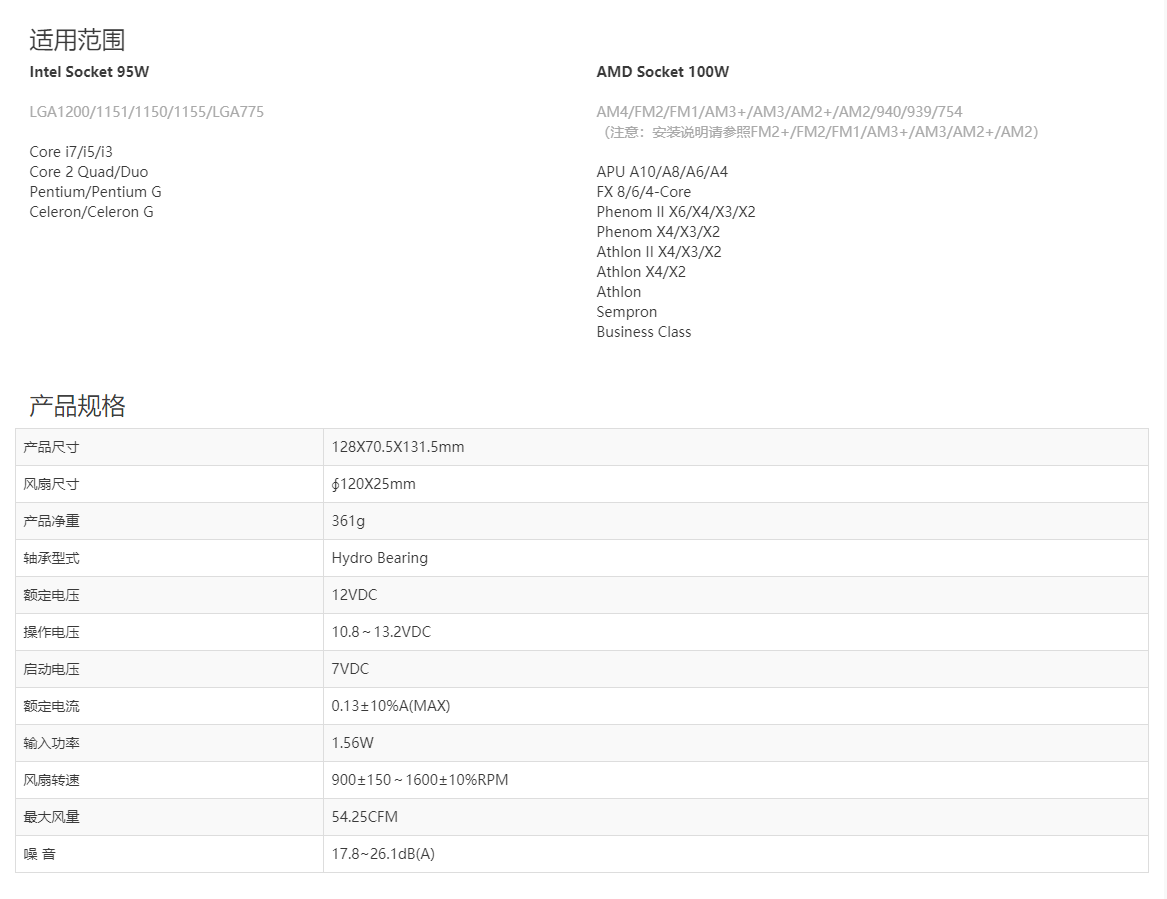
Task: Select the φ120X25mm value
Action: (374, 484)
